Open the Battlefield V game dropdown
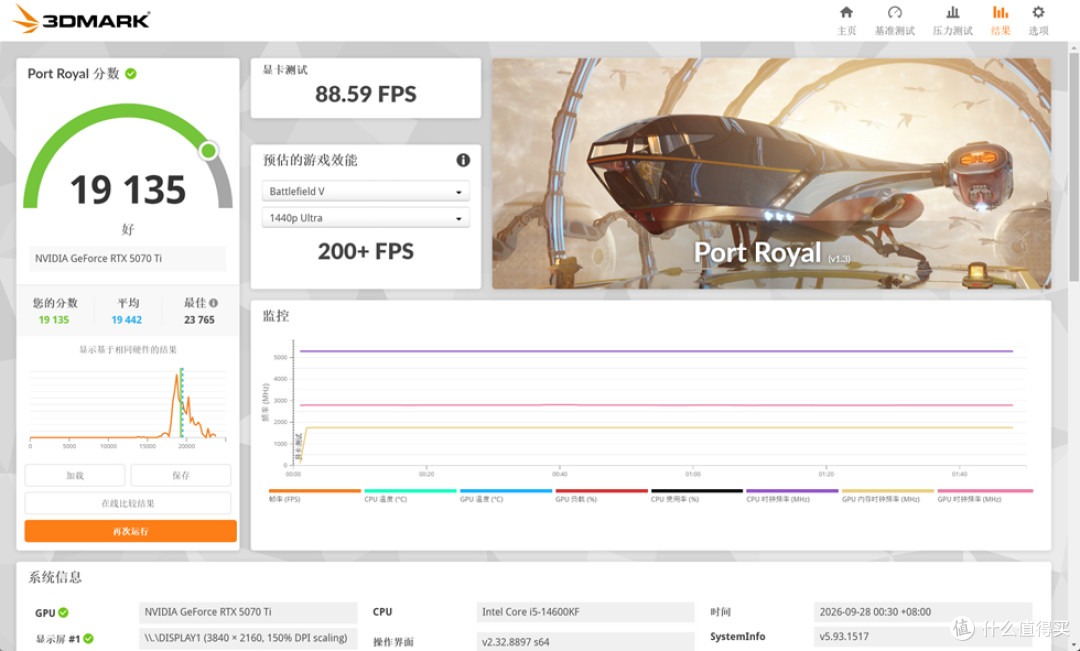The height and width of the screenshot is (651, 1080). [366, 191]
